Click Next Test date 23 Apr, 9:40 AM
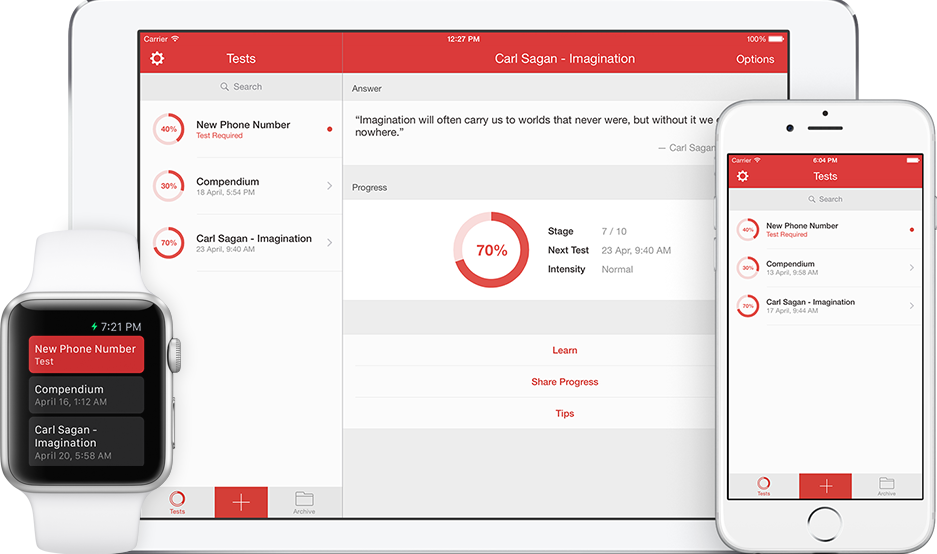This screenshot has width=937, height=554. point(636,250)
